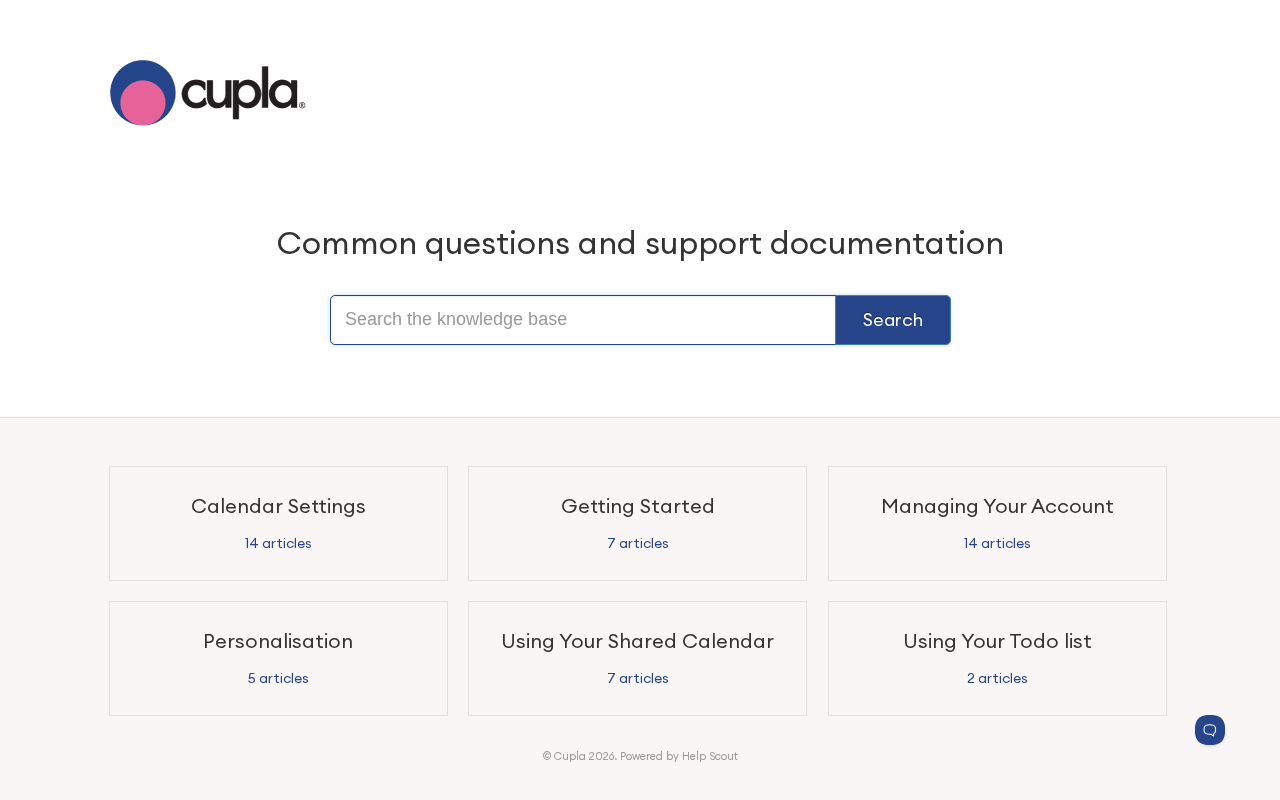The width and height of the screenshot is (1280, 800).
Task: Open the Calendar Settings category
Action: [278, 506]
